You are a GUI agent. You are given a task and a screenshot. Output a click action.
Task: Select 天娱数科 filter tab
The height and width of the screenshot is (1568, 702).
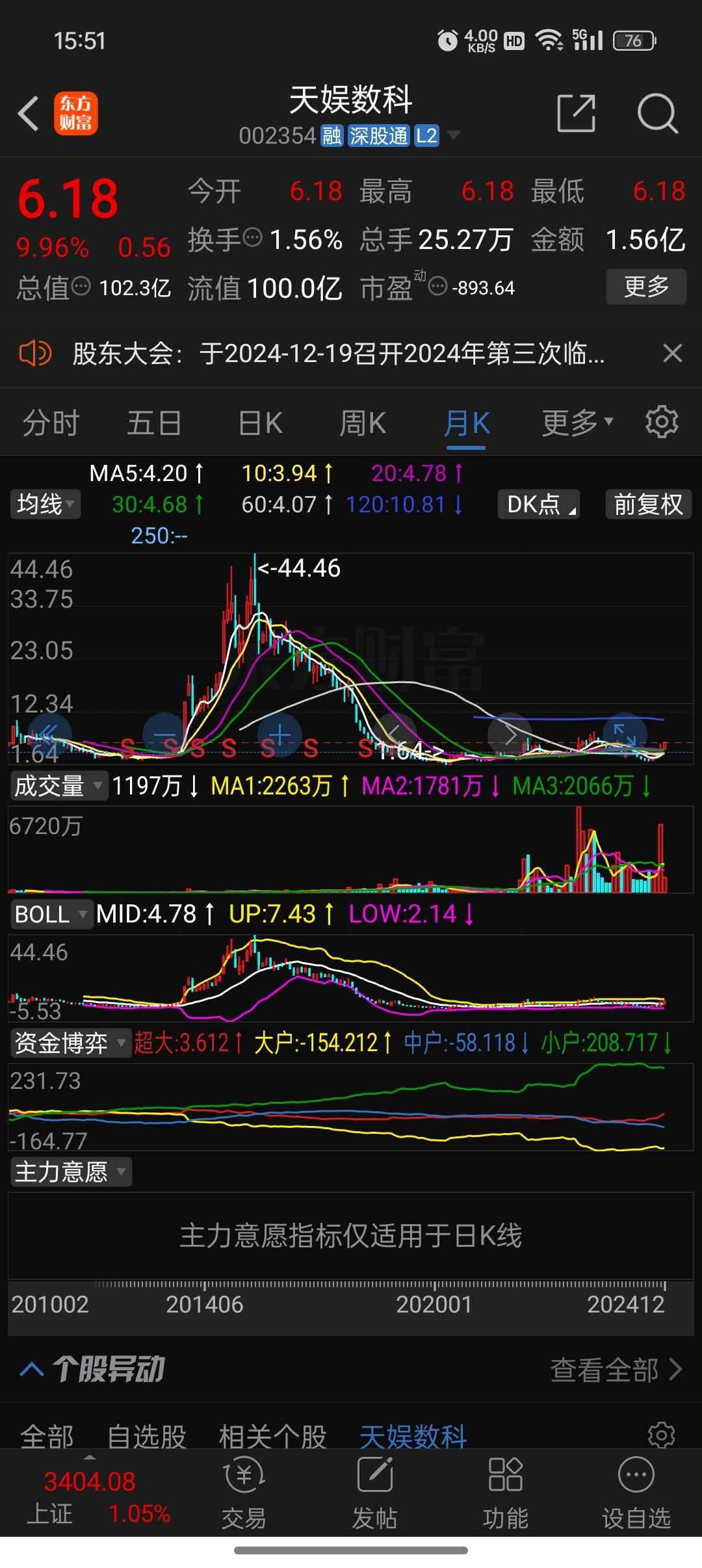(x=413, y=1436)
